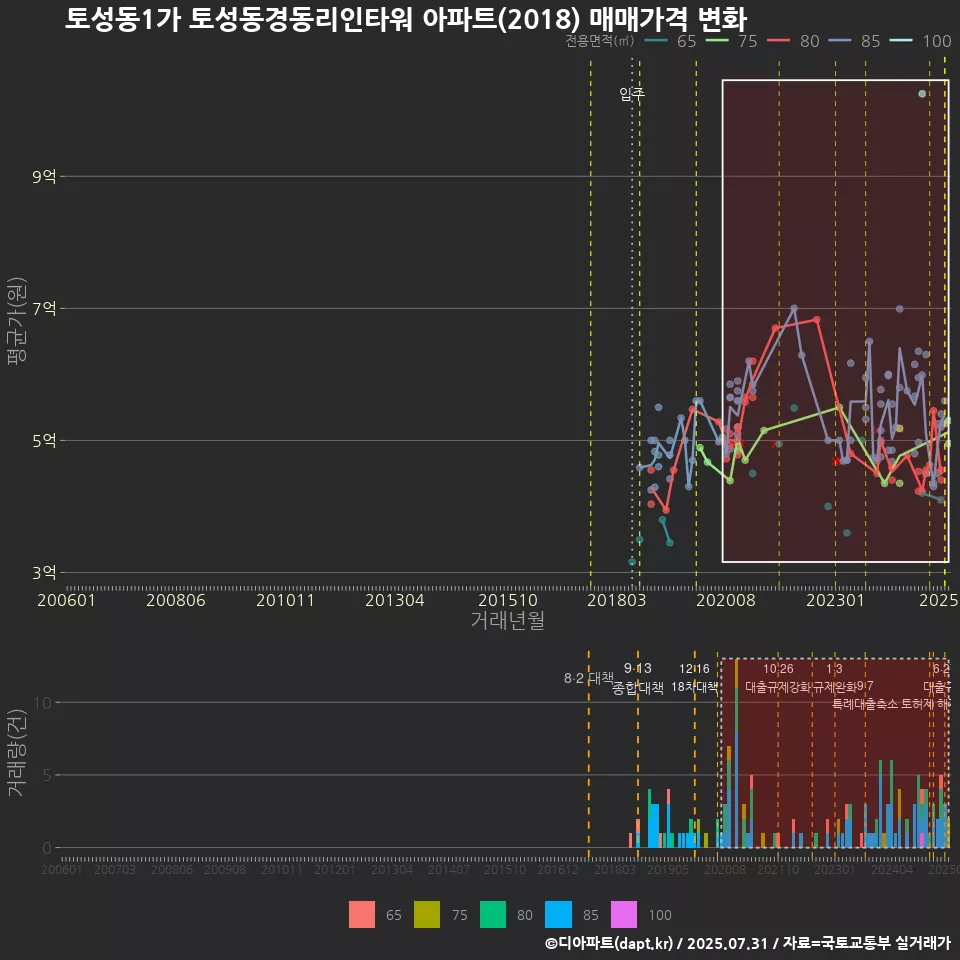Click the 200908 label on volume chart axis
This screenshot has height=960, width=960.
click(225, 870)
